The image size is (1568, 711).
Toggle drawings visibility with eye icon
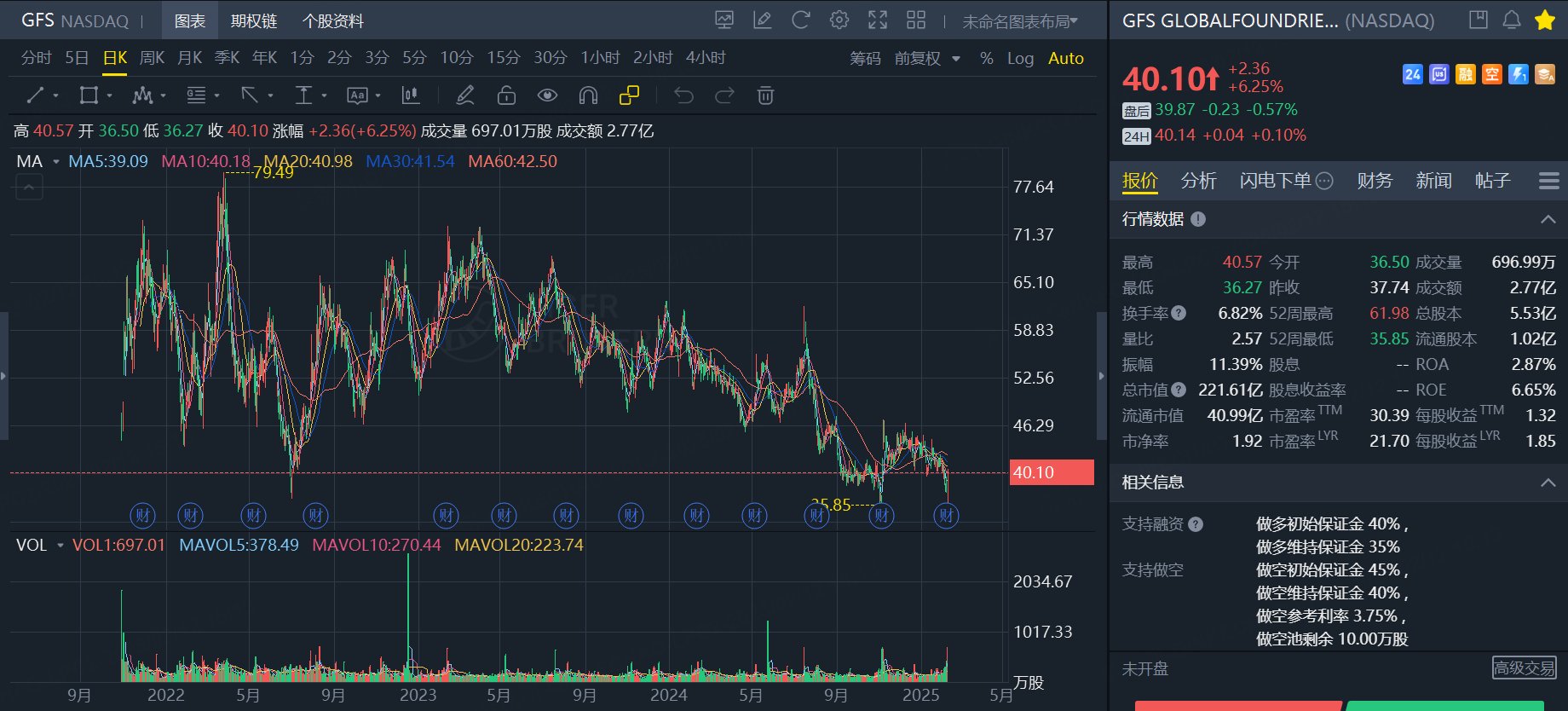tap(547, 95)
